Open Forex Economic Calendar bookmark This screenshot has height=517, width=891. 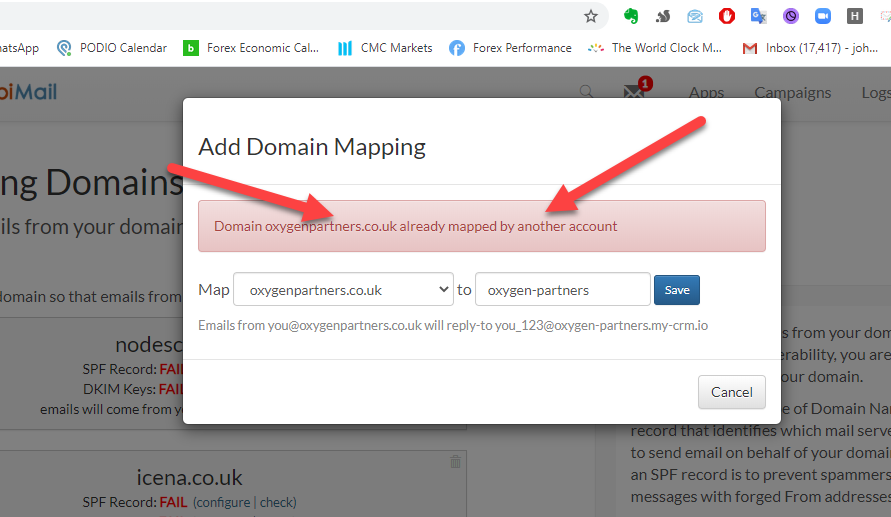click(251, 48)
